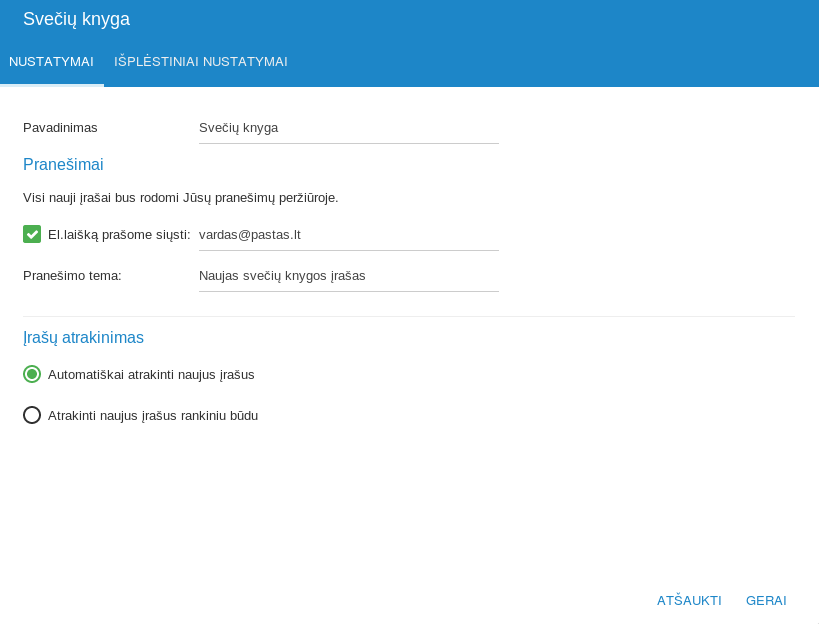The height and width of the screenshot is (624, 819).
Task: Click the Įrašų atrakinimas section heading
Action: pos(83,338)
